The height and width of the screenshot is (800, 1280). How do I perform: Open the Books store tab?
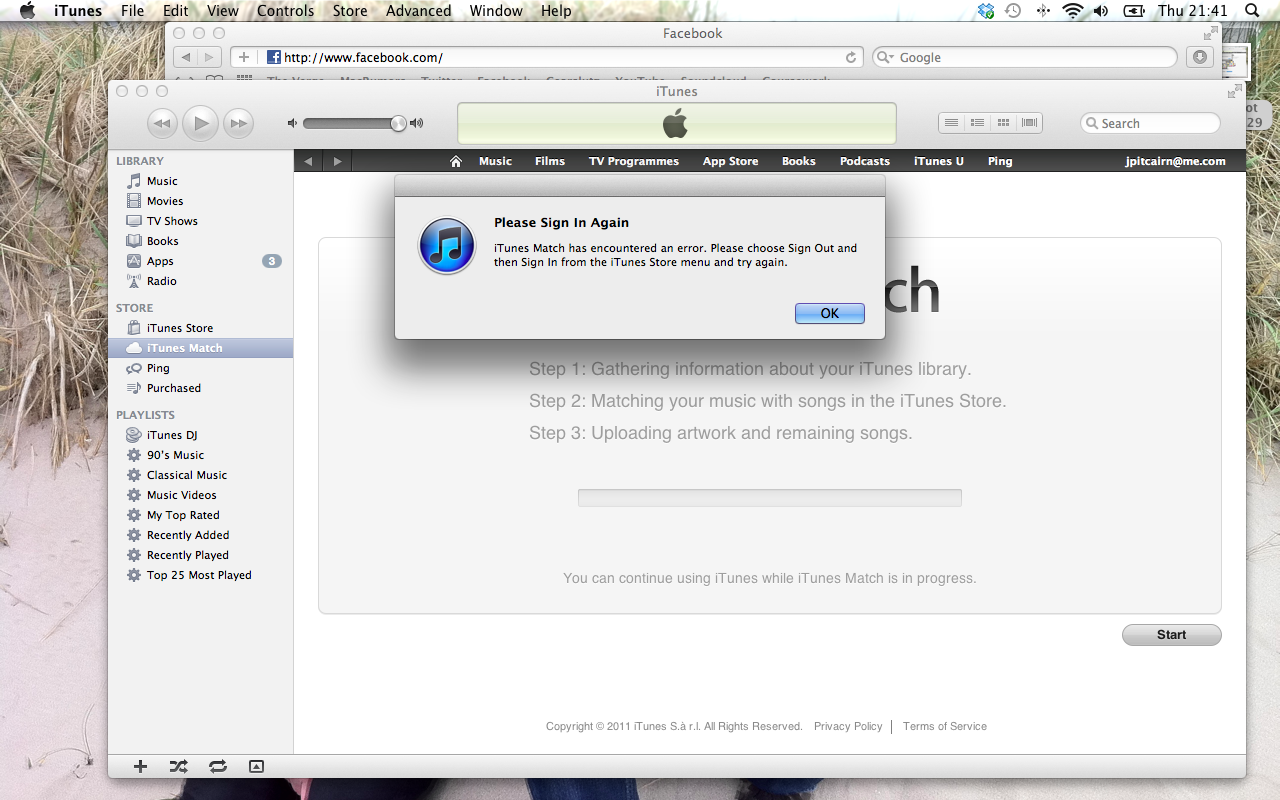coord(798,161)
